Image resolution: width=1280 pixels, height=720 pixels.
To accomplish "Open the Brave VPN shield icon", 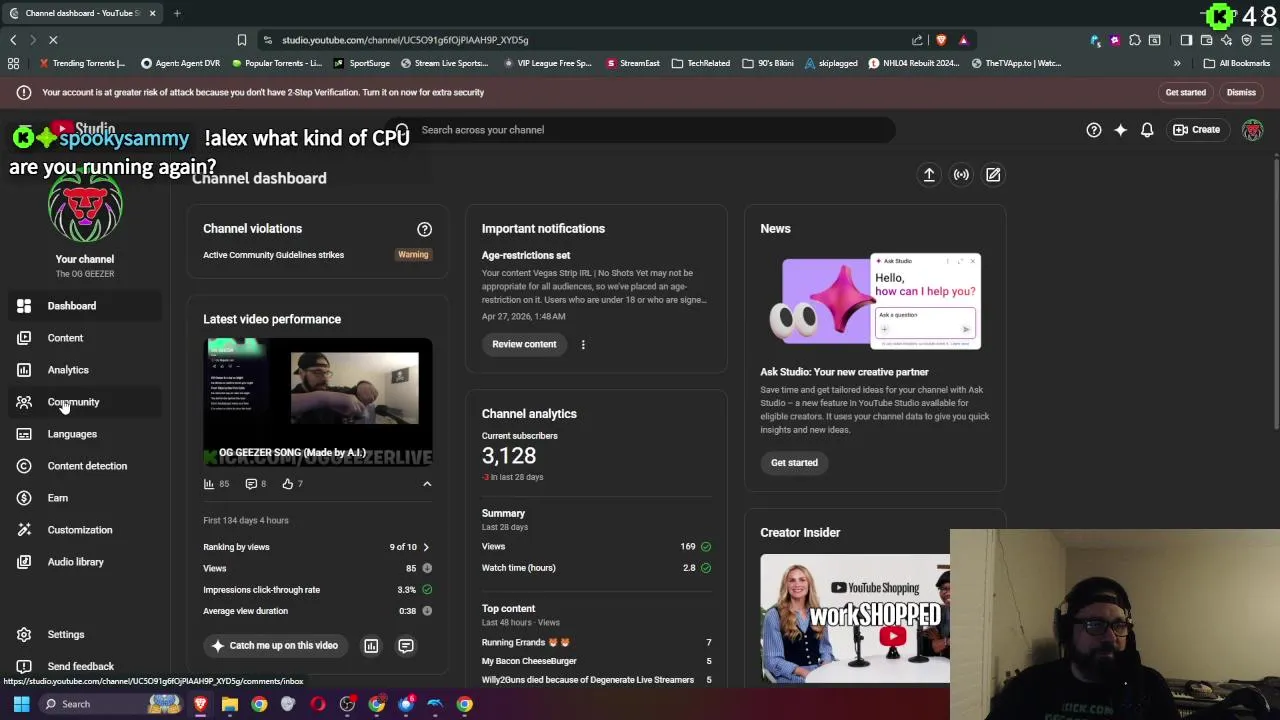I will pos(1246,40).
